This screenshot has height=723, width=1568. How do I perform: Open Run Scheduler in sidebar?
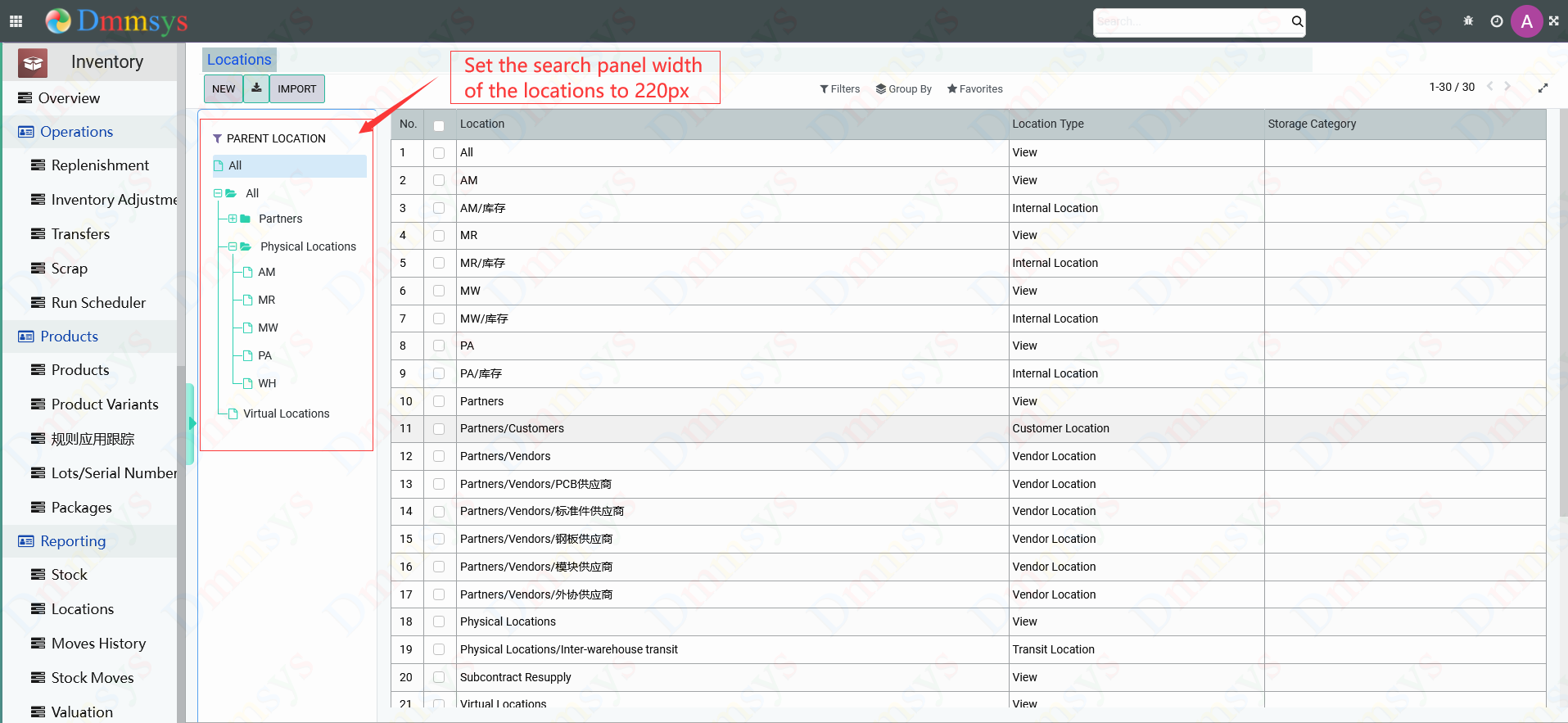click(x=98, y=303)
